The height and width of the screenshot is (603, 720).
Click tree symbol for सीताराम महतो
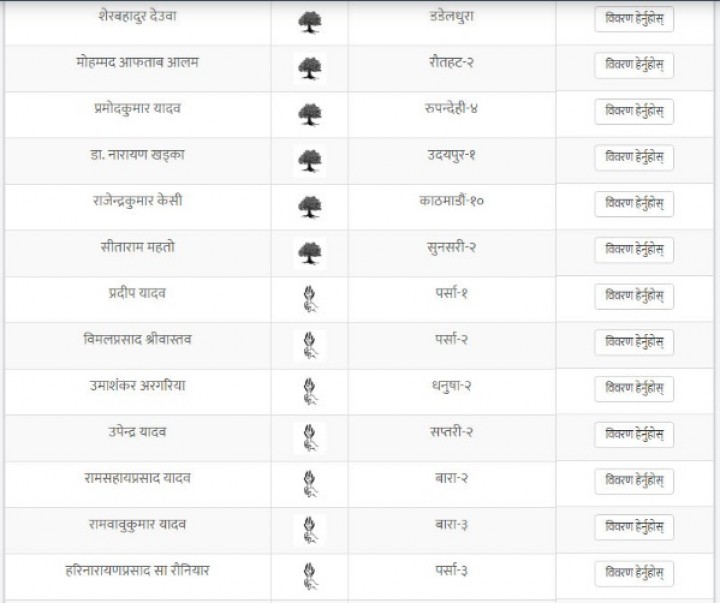(310, 253)
